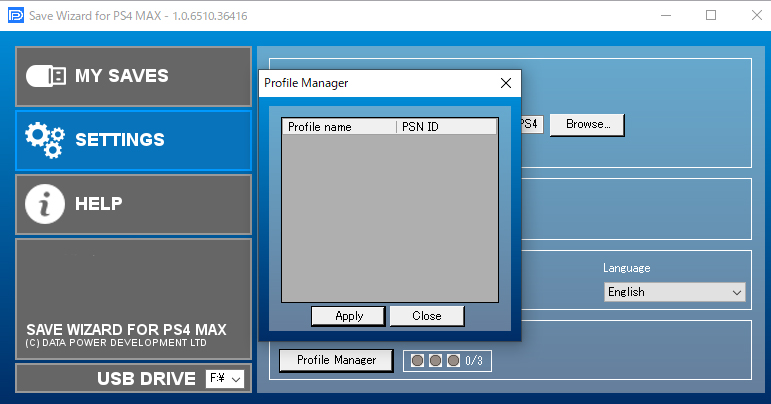Close the Profile Manager dialog with X
Image resolution: width=771 pixels, height=404 pixels.
pos(505,83)
